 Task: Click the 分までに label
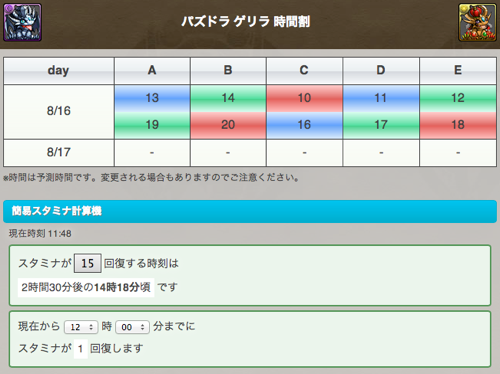(174, 326)
